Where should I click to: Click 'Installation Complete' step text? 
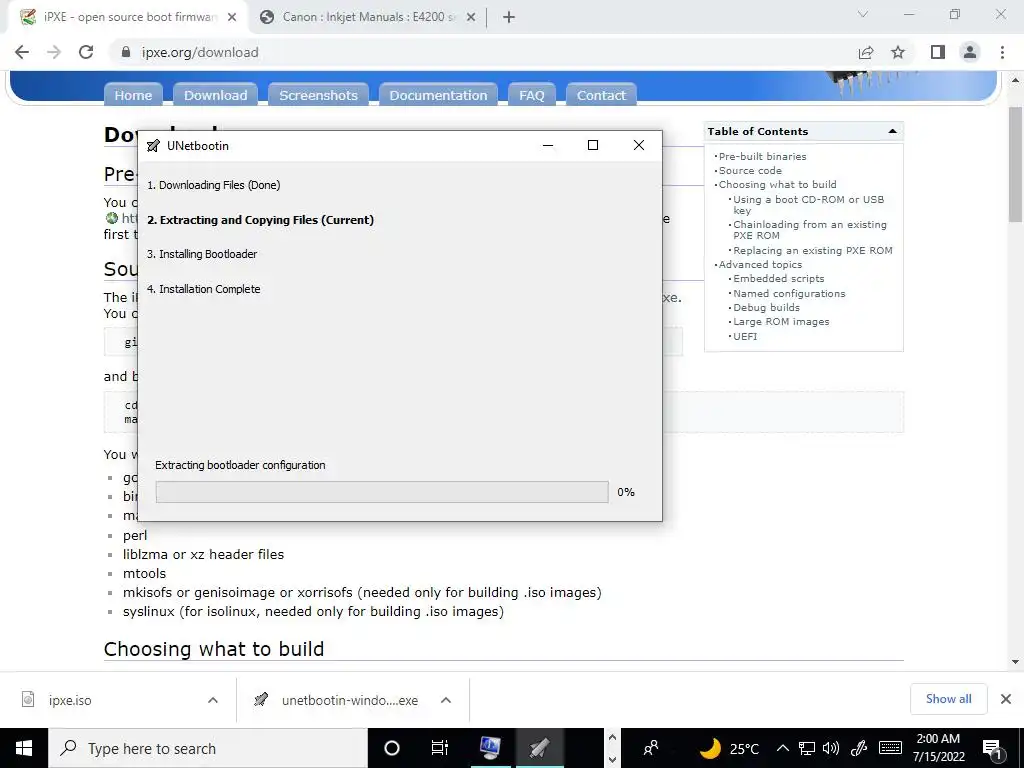coord(204,289)
